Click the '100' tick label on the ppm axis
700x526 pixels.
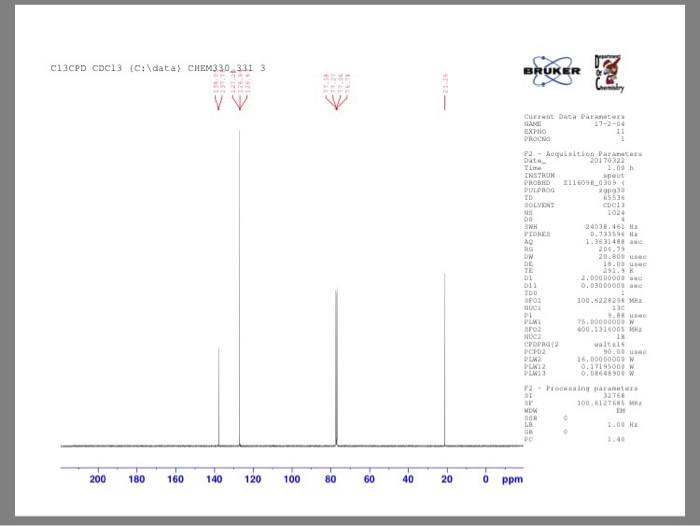coord(292,479)
